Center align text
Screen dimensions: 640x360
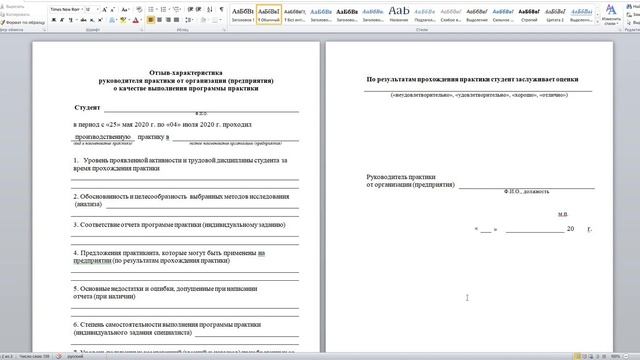point(159,20)
